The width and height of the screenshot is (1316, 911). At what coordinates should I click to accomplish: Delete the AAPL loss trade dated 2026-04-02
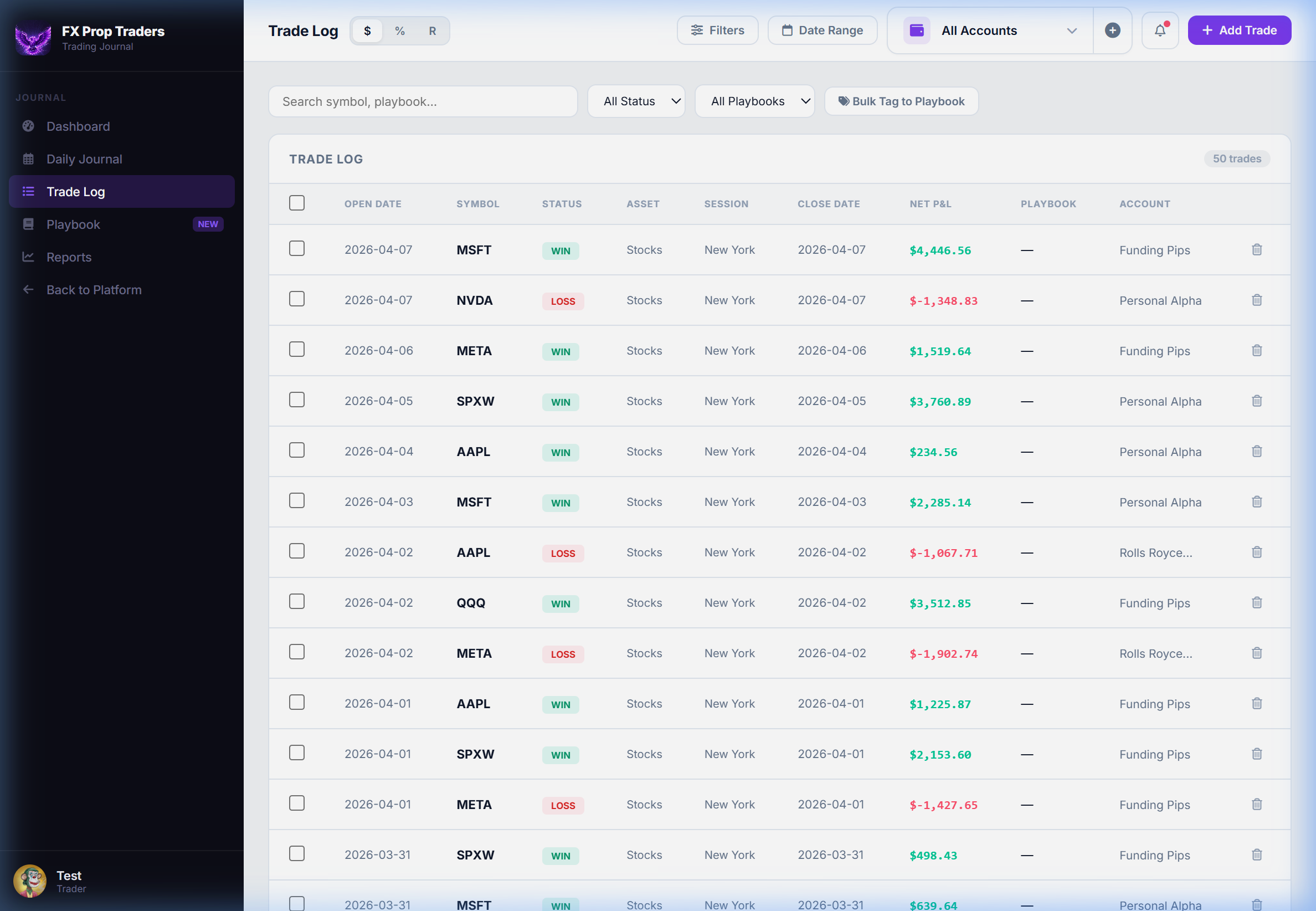coord(1256,552)
